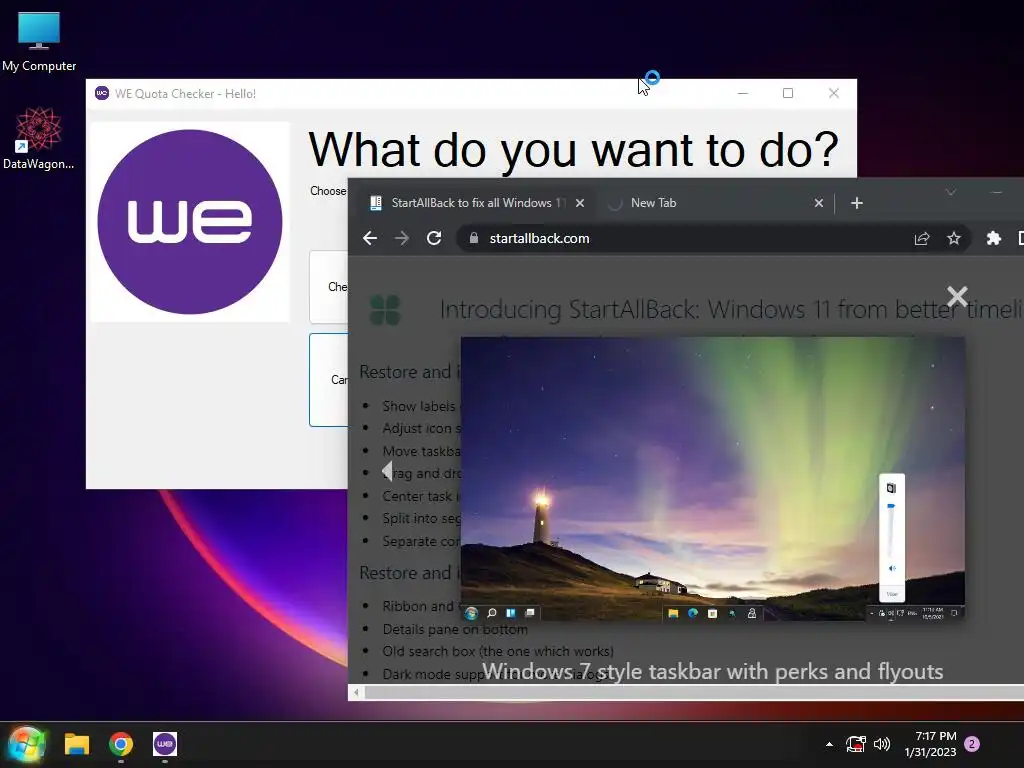Viewport: 1024px width, 768px height.
Task: Click the text "Details pane on bottom"
Action: tap(455, 629)
